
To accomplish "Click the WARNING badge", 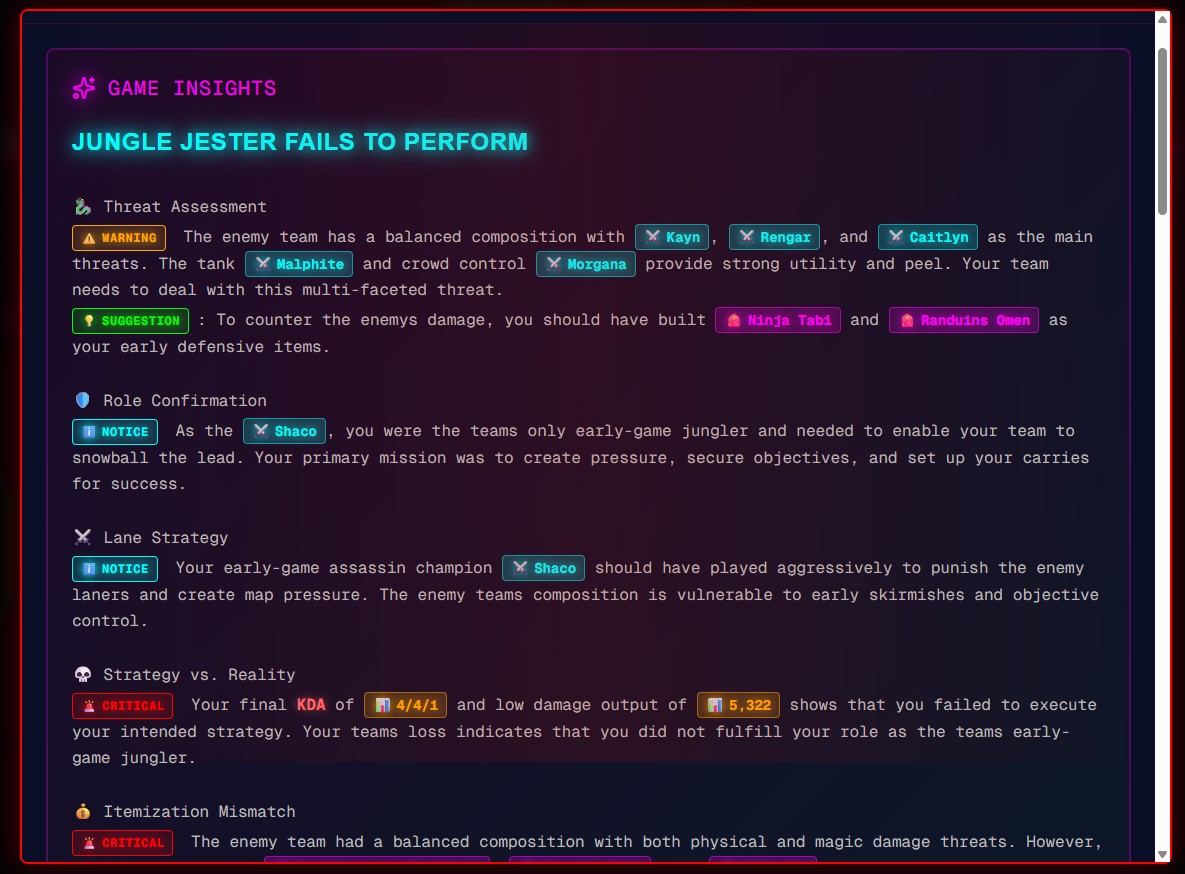I will tap(119, 237).
